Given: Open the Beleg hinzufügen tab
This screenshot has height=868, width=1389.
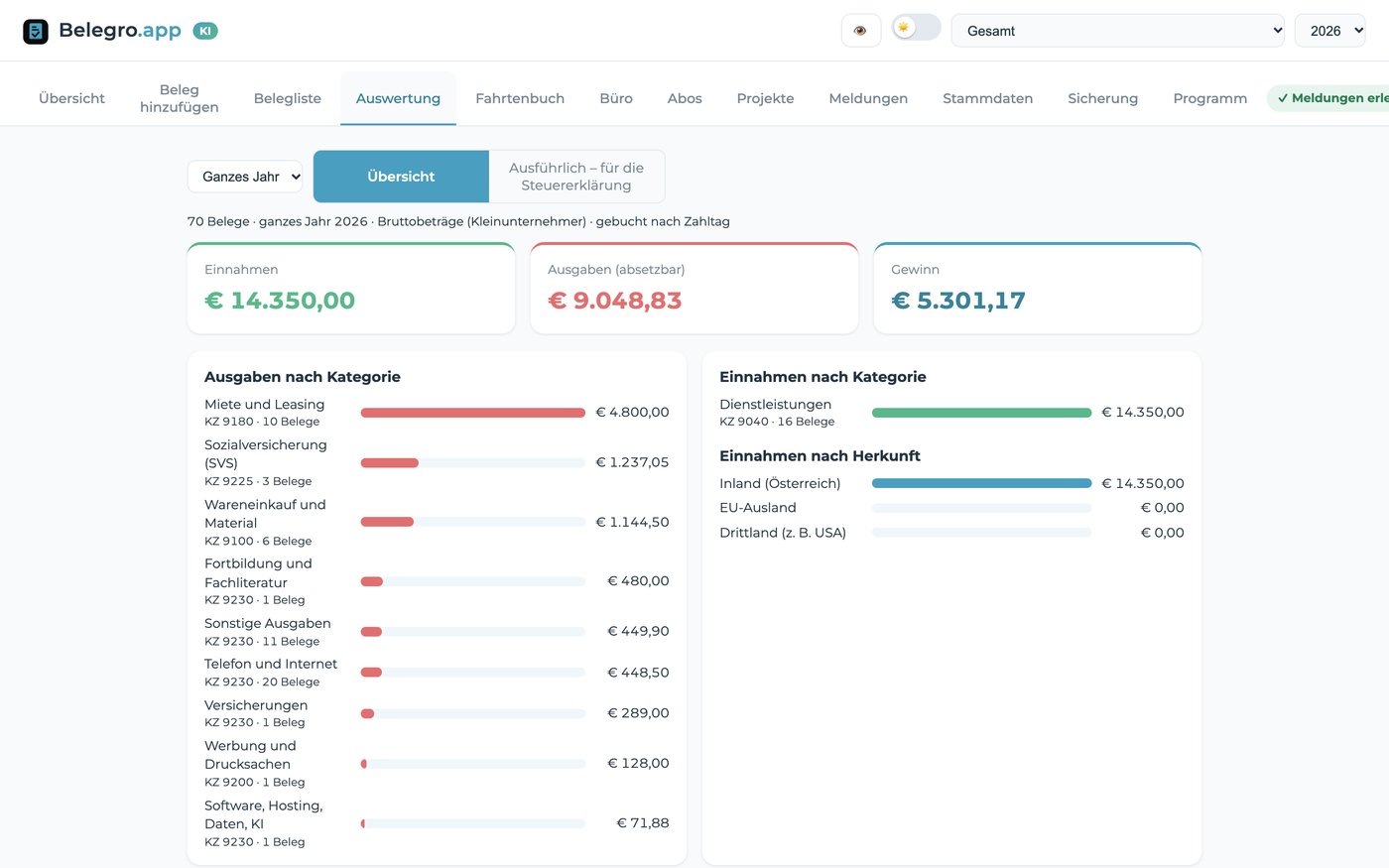Looking at the screenshot, I should (180, 98).
